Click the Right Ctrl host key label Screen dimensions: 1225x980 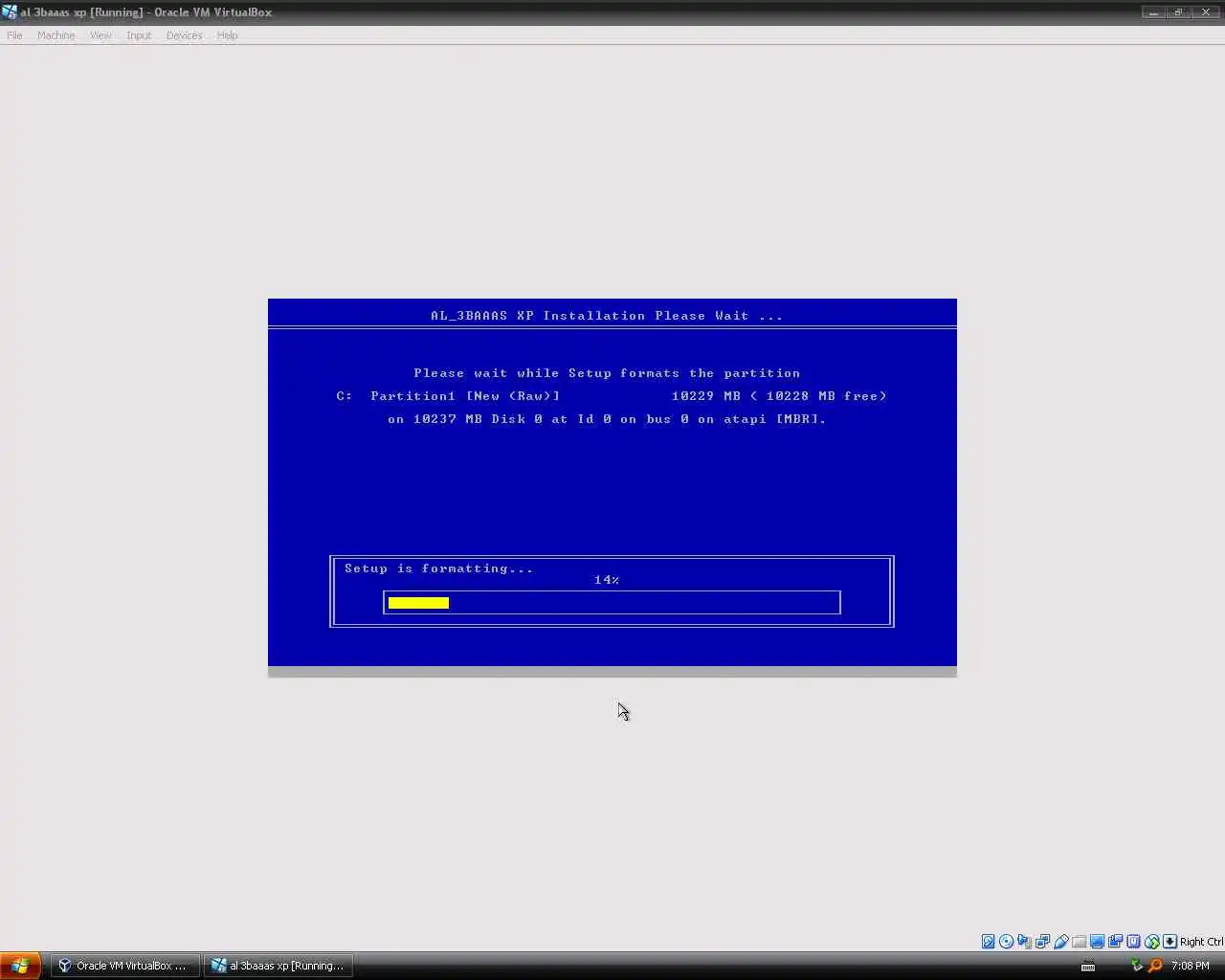coord(1201,942)
